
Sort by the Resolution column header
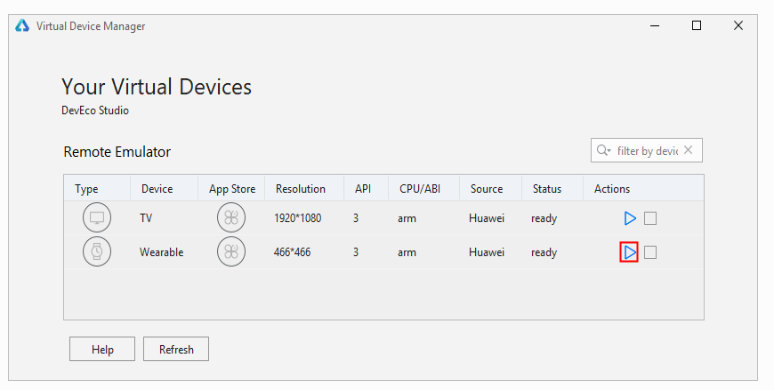pos(304,189)
